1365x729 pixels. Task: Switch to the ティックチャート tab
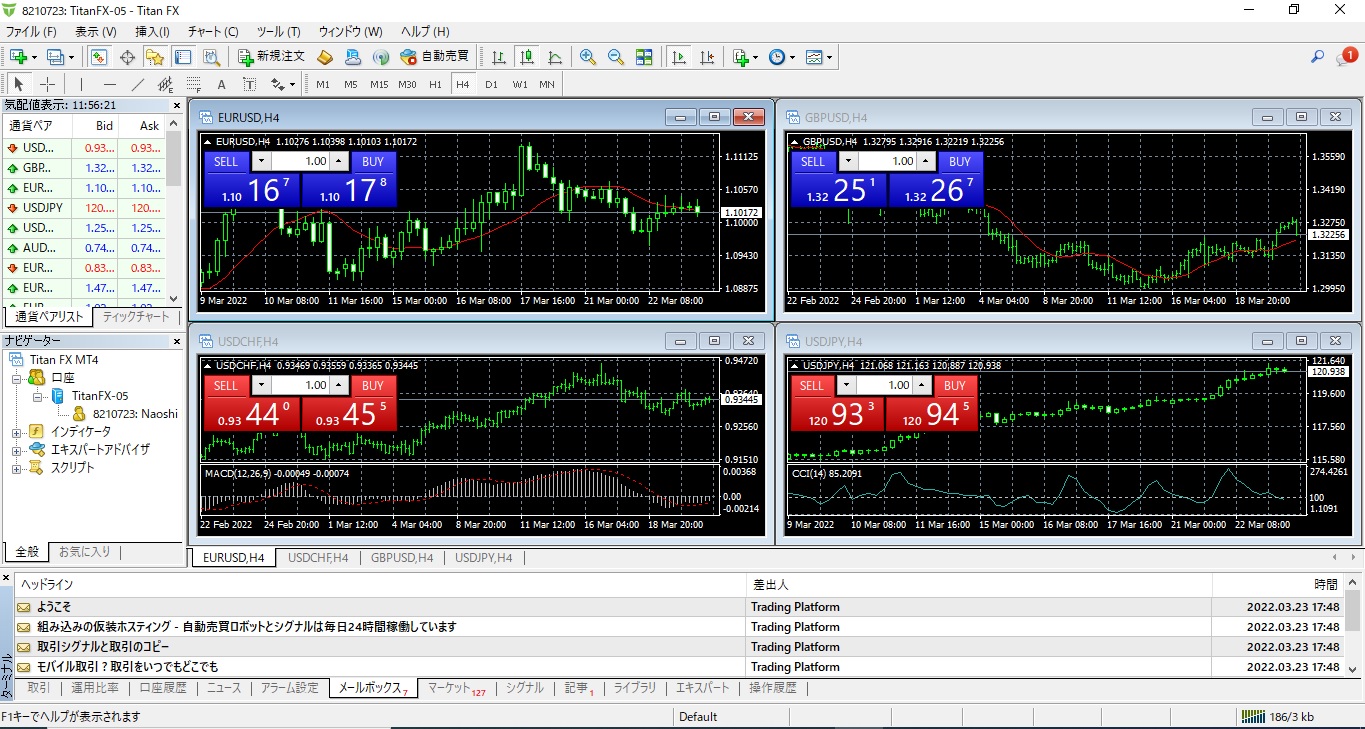136,317
